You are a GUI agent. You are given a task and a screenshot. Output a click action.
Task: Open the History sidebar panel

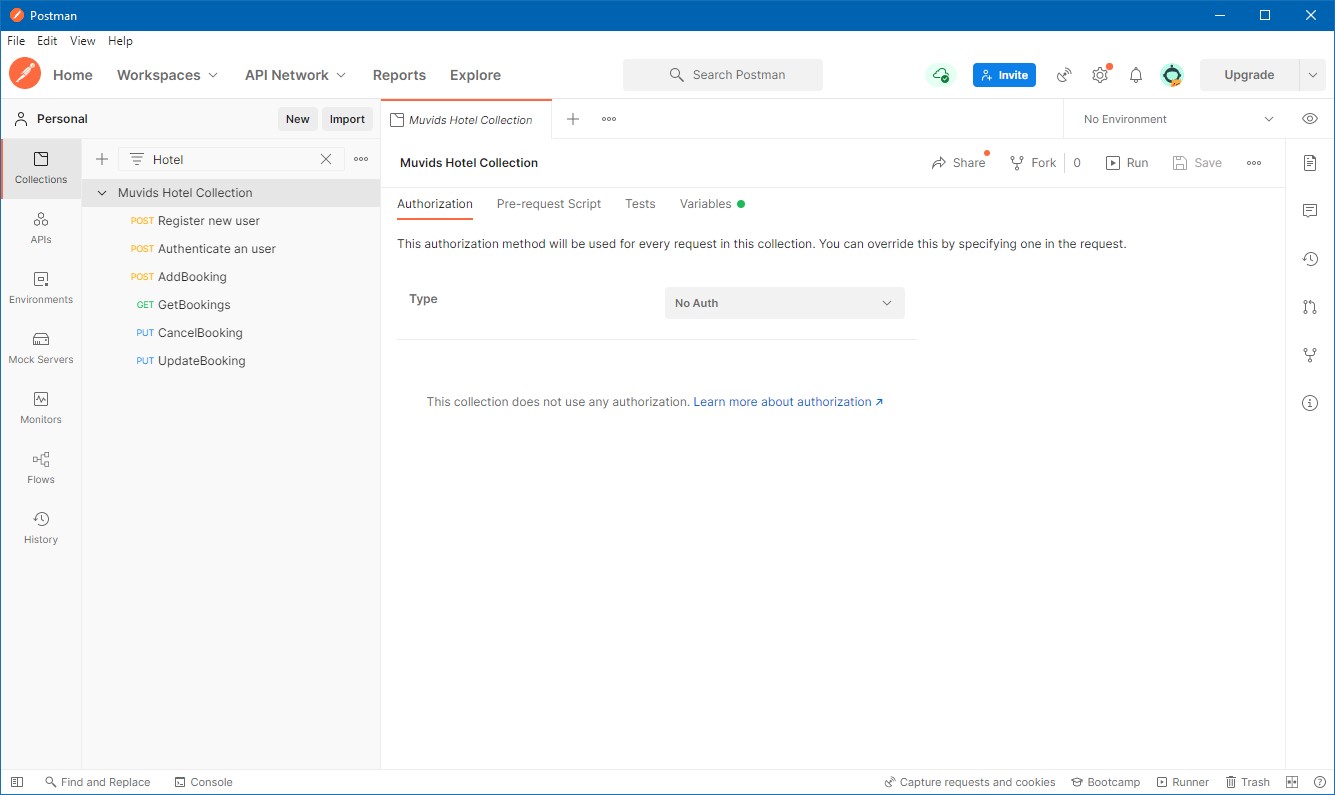[41, 528]
